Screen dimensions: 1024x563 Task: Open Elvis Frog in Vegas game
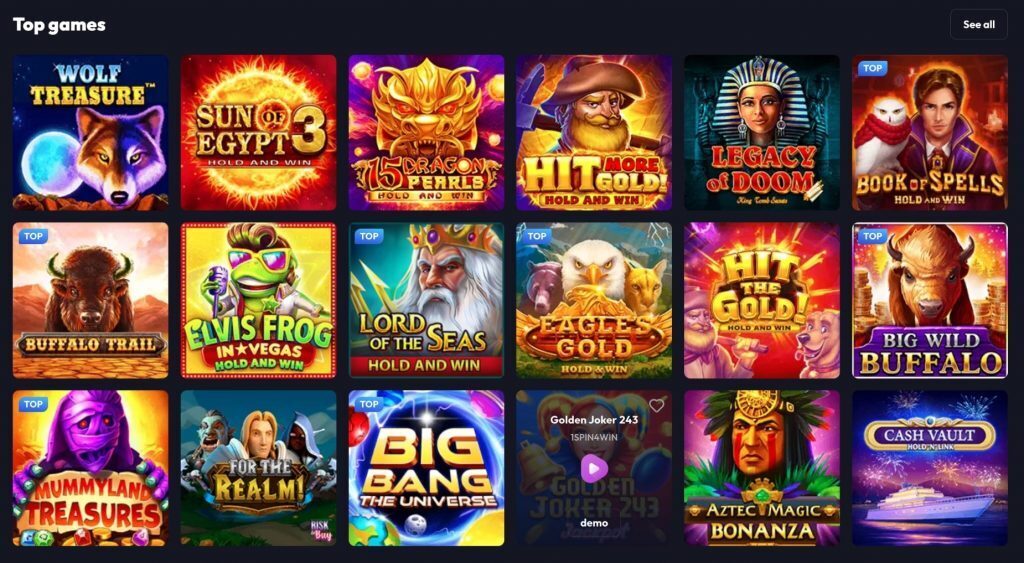pos(259,300)
